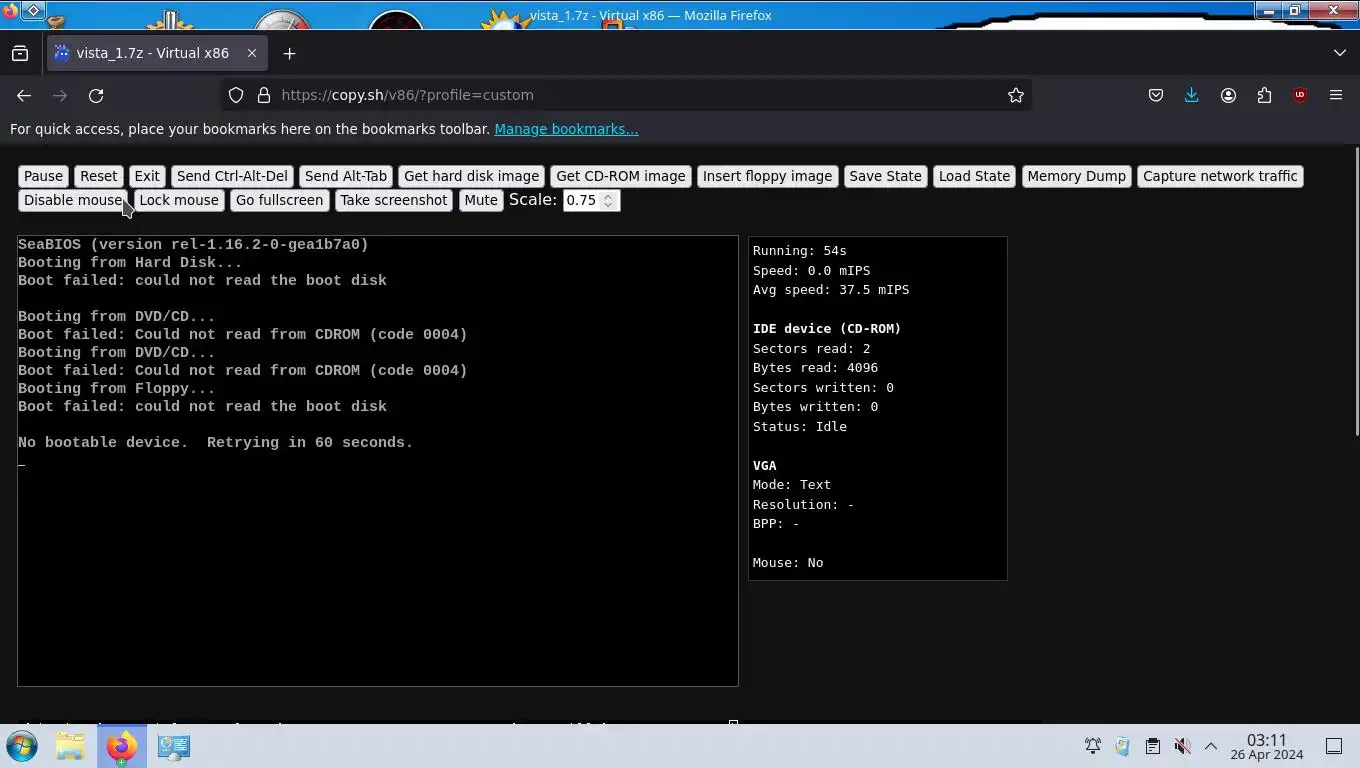Select 'Mouse: No' status line
The image size is (1360, 768).
click(788, 563)
